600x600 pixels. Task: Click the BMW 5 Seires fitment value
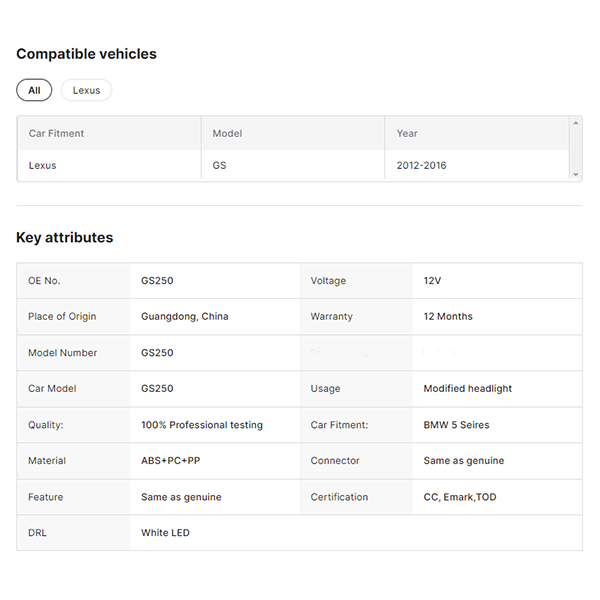coord(456,425)
